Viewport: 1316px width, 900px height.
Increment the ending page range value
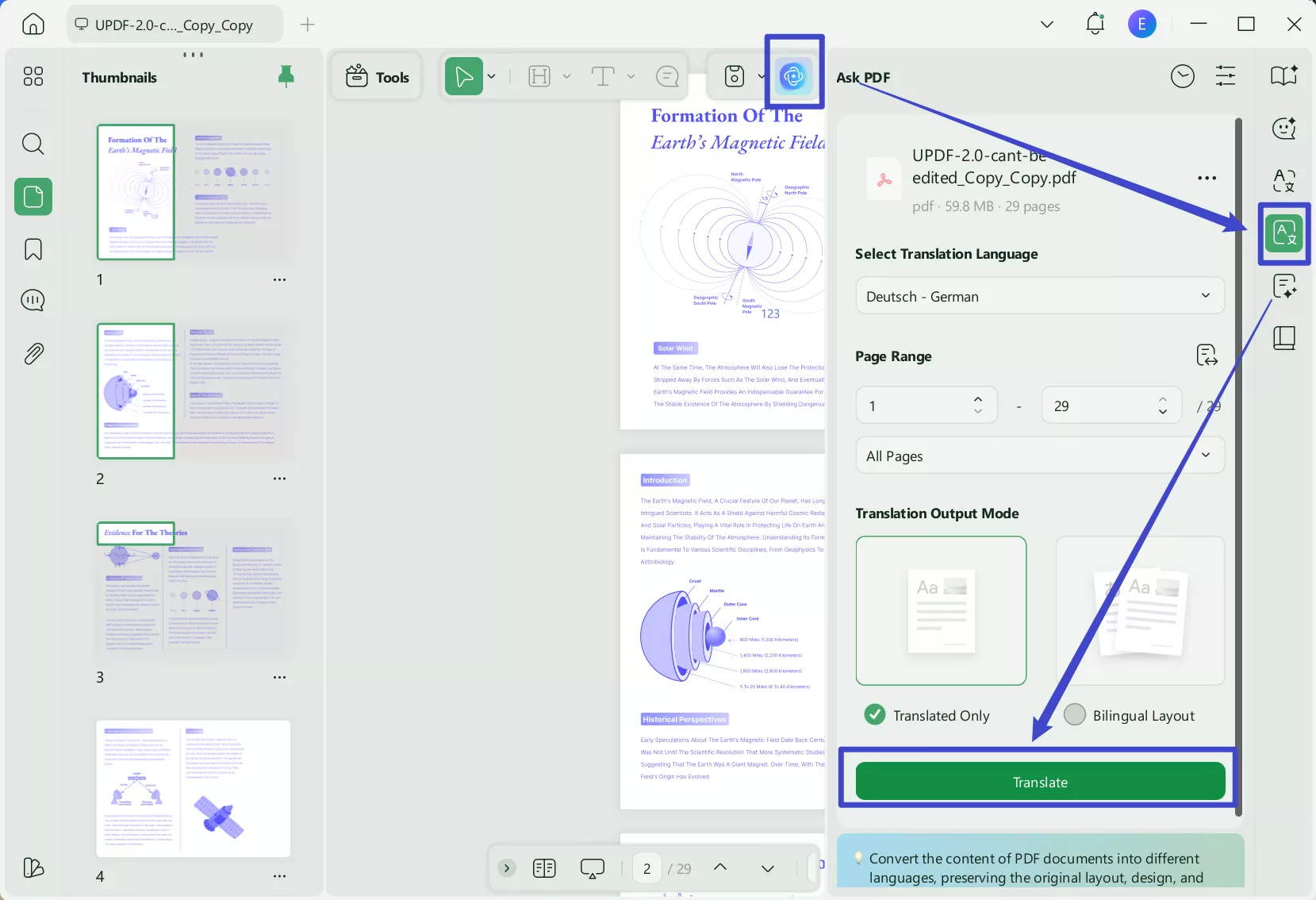pos(1163,399)
